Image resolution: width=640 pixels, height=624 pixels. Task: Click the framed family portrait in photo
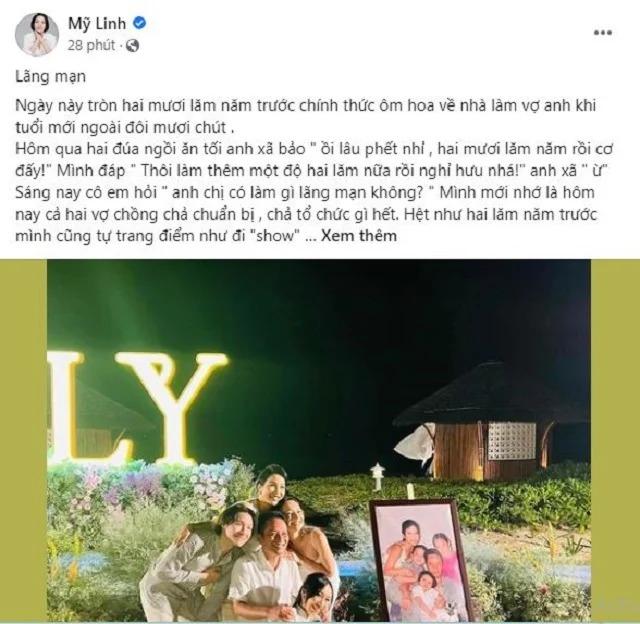(x=420, y=561)
